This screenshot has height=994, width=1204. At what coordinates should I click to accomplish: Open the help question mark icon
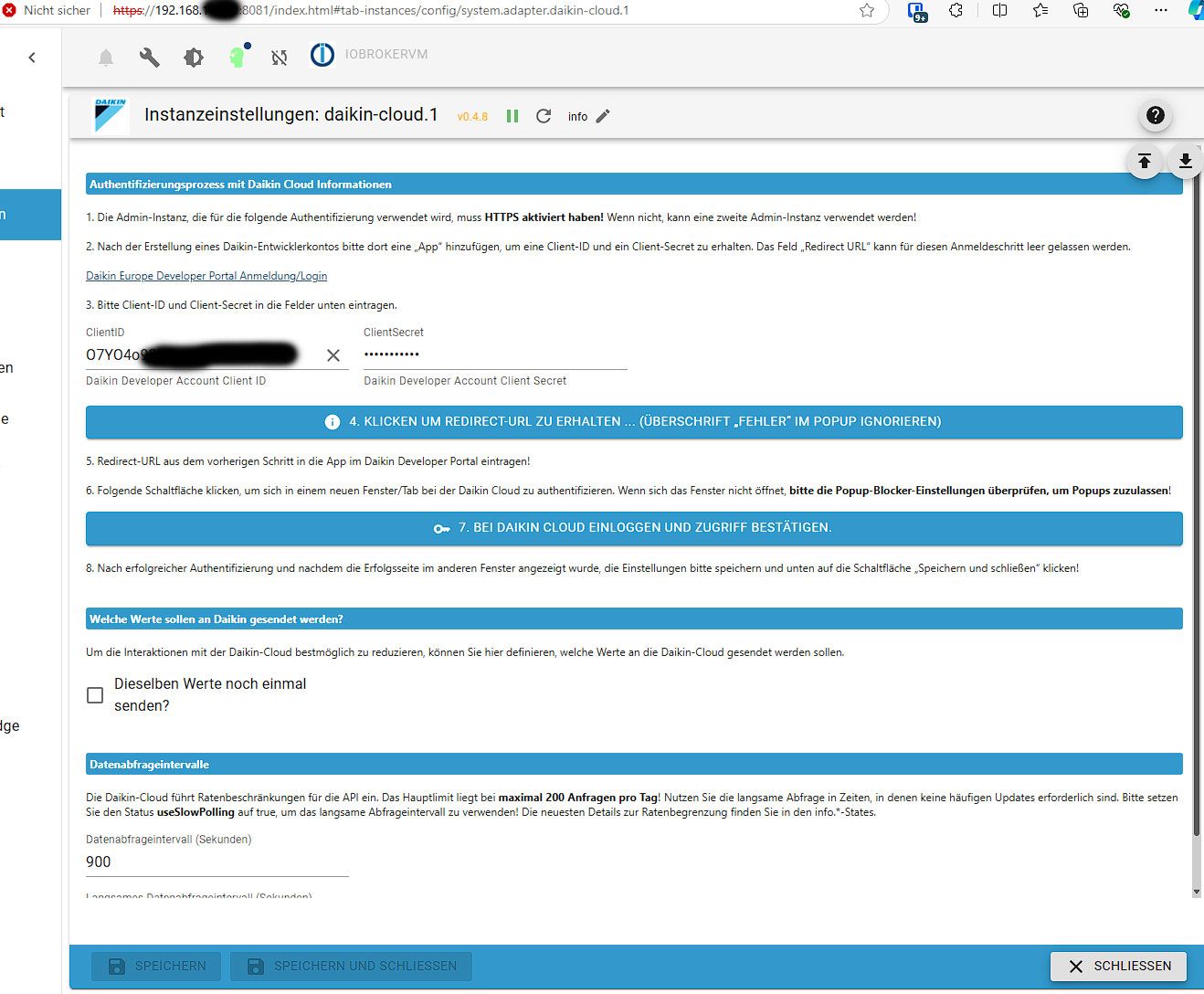click(1156, 115)
